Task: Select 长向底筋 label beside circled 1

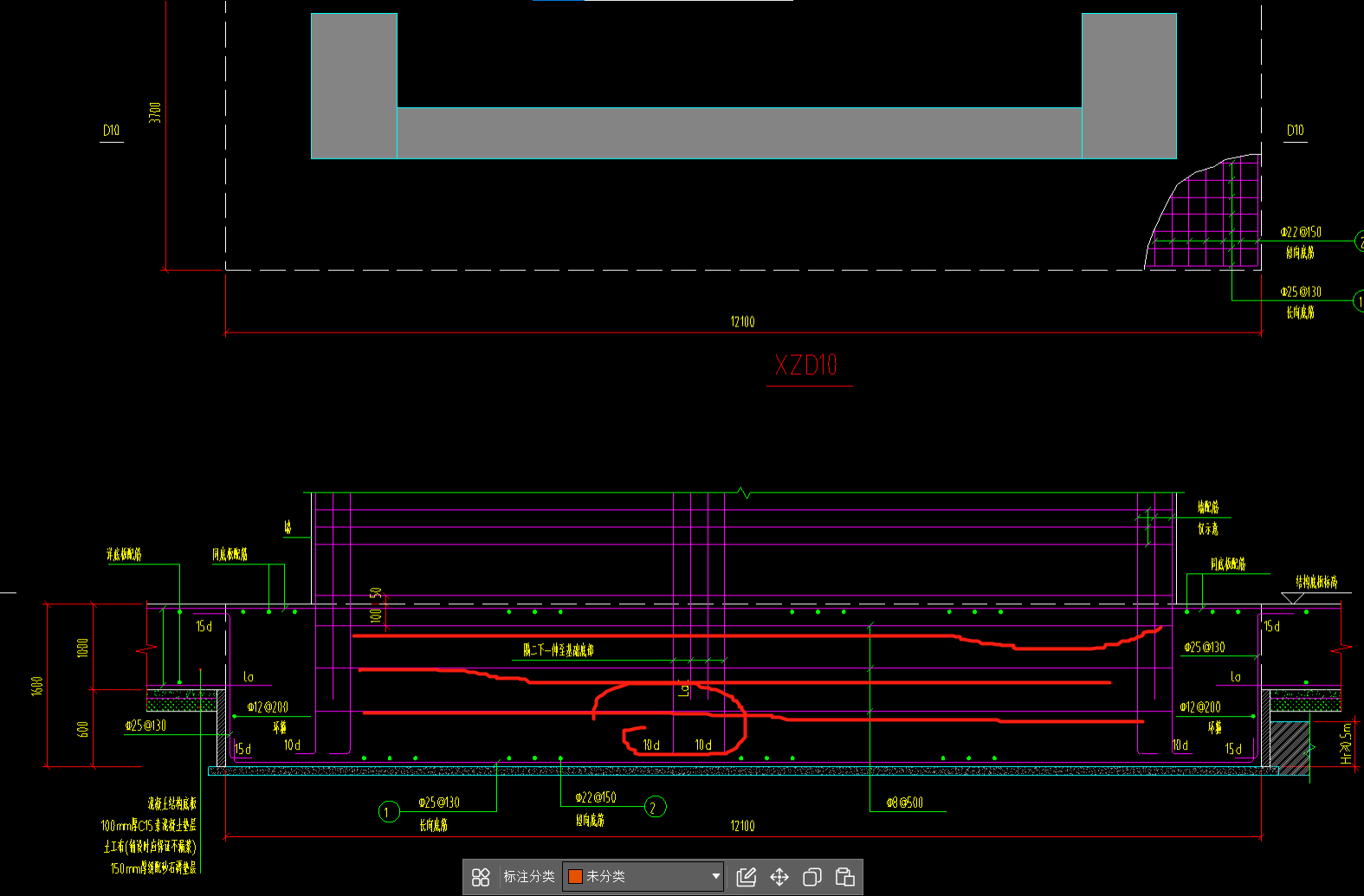Action: (434, 825)
